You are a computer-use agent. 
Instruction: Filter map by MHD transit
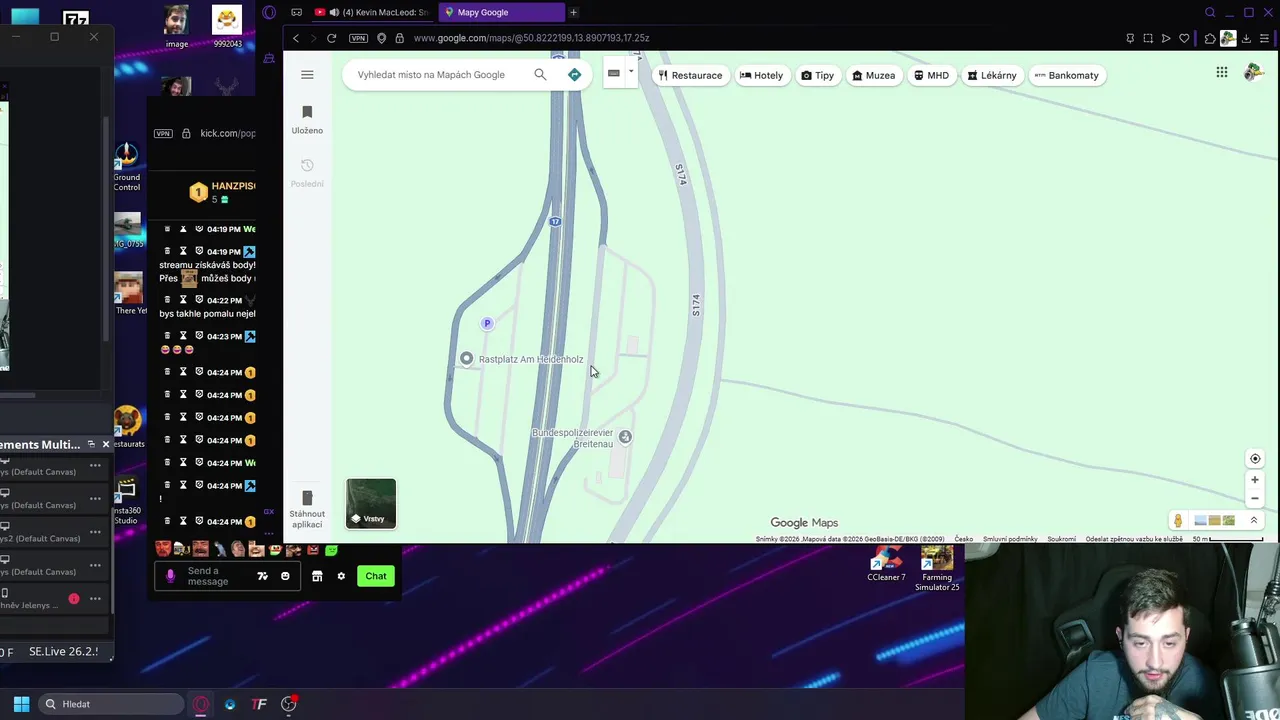[x=931, y=75]
